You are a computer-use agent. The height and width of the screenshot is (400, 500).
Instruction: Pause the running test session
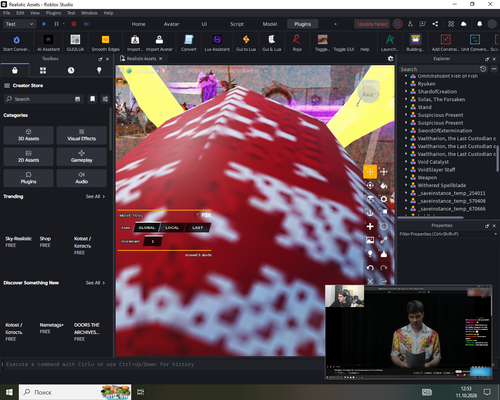(x=56, y=24)
